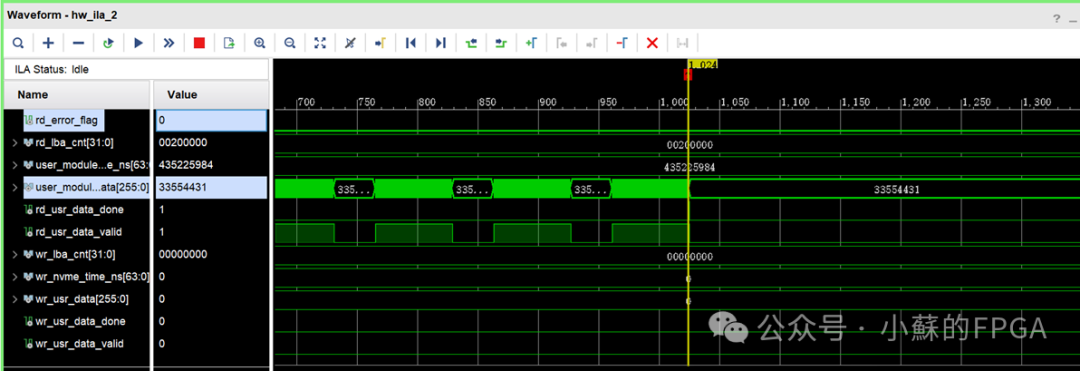Image resolution: width=1080 pixels, height=371 pixels.
Task: Zoom in on the waveform
Action: coord(260,43)
